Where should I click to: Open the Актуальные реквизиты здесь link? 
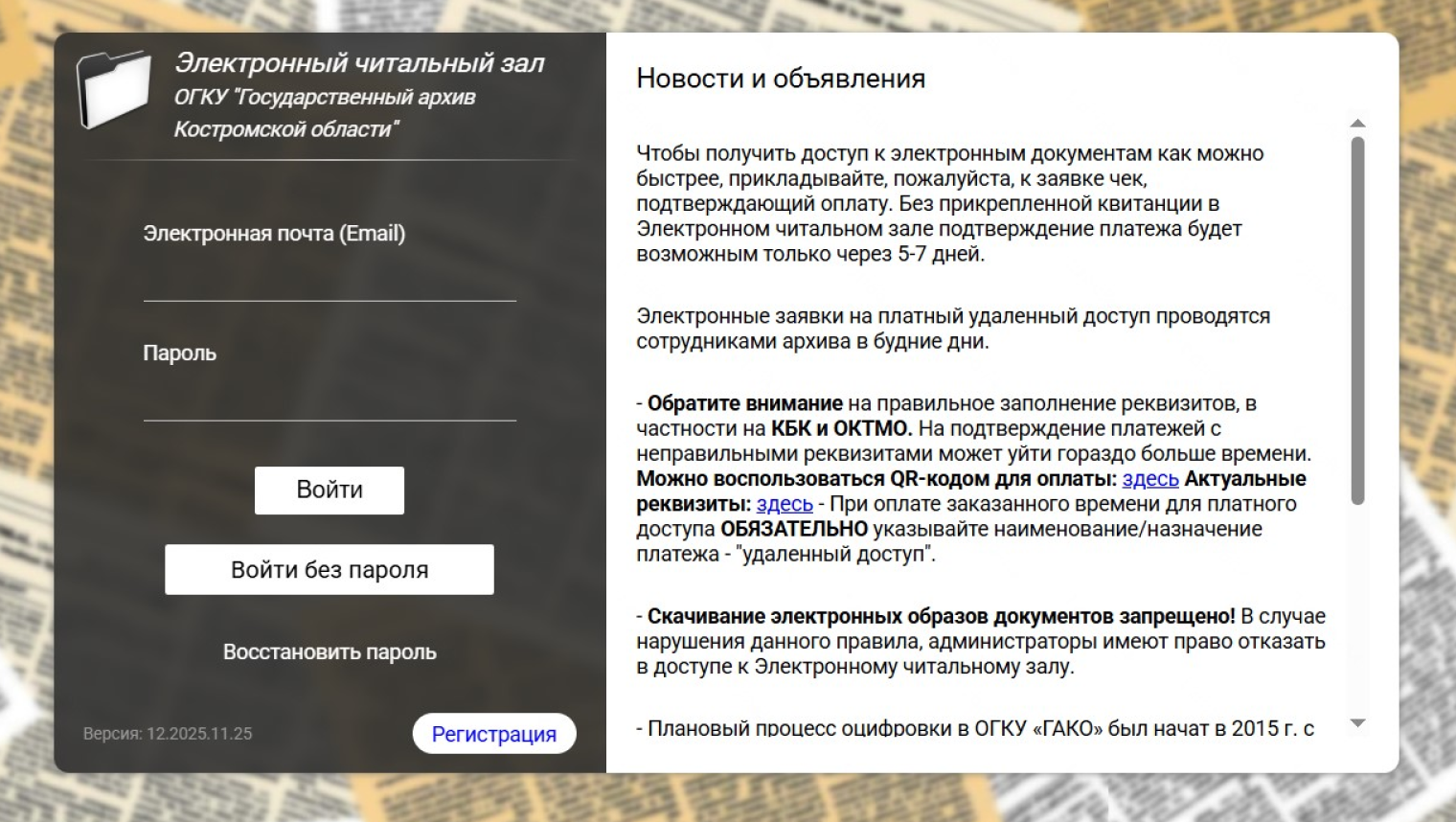[785, 504]
